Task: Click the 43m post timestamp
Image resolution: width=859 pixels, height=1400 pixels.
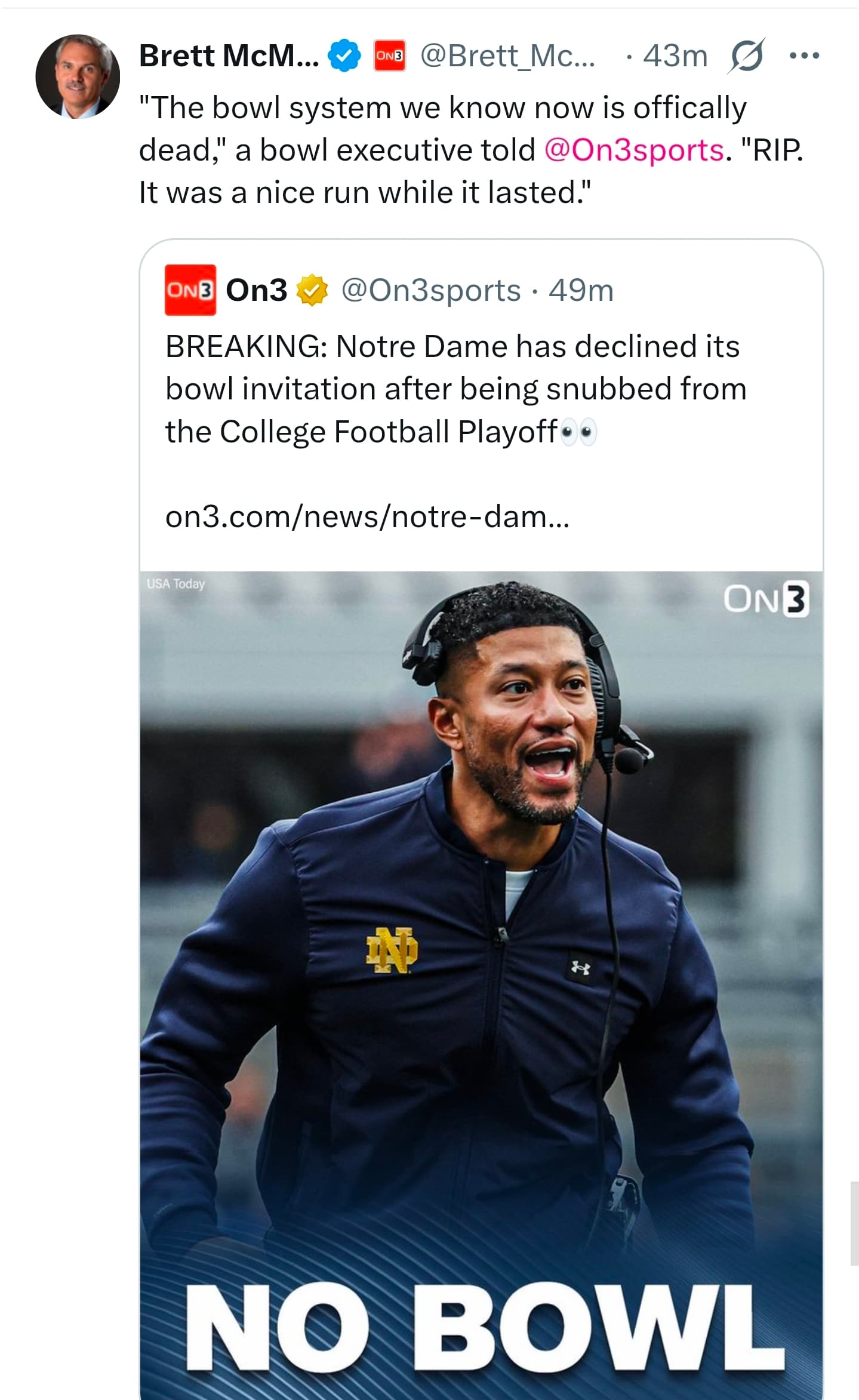Action: pos(675,56)
